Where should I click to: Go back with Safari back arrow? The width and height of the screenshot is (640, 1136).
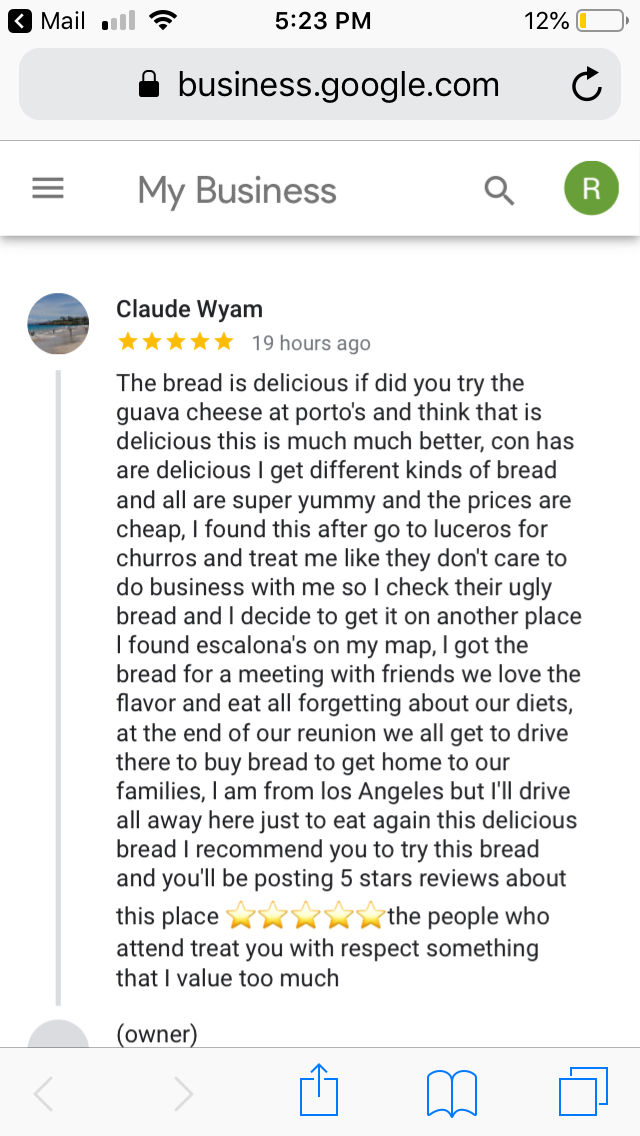click(x=44, y=1094)
